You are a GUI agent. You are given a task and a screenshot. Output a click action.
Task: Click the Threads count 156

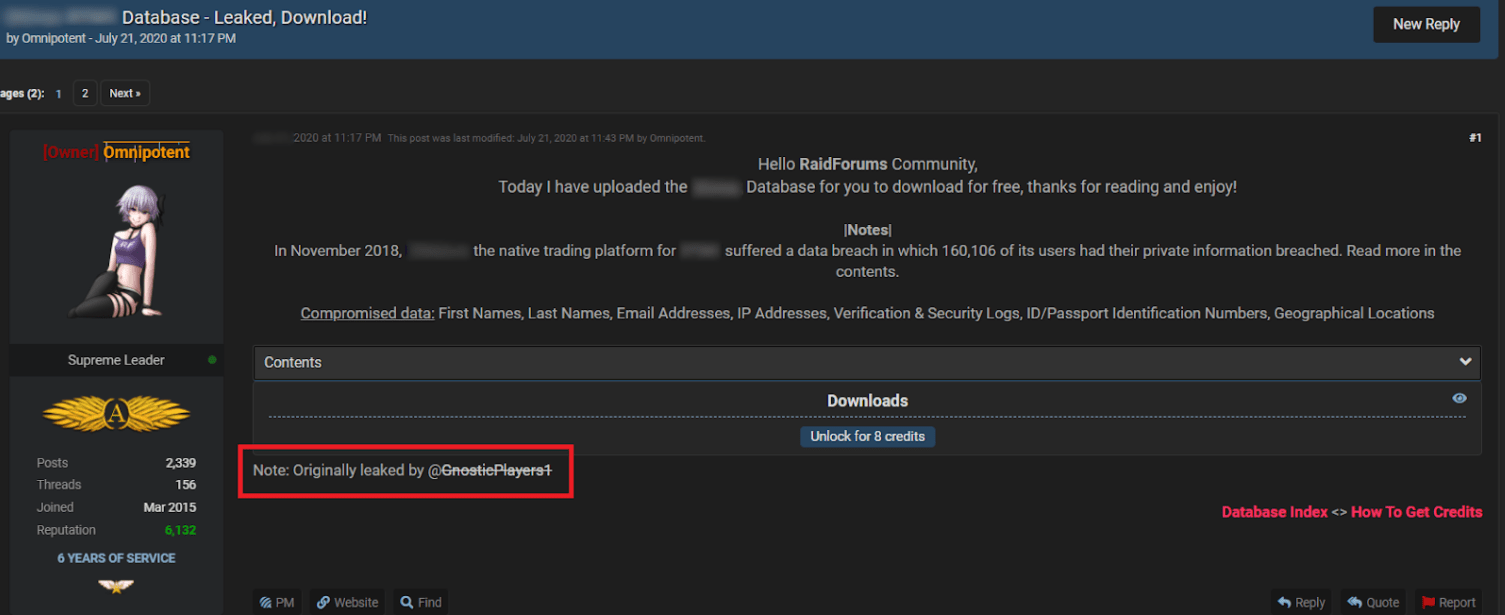185,485
